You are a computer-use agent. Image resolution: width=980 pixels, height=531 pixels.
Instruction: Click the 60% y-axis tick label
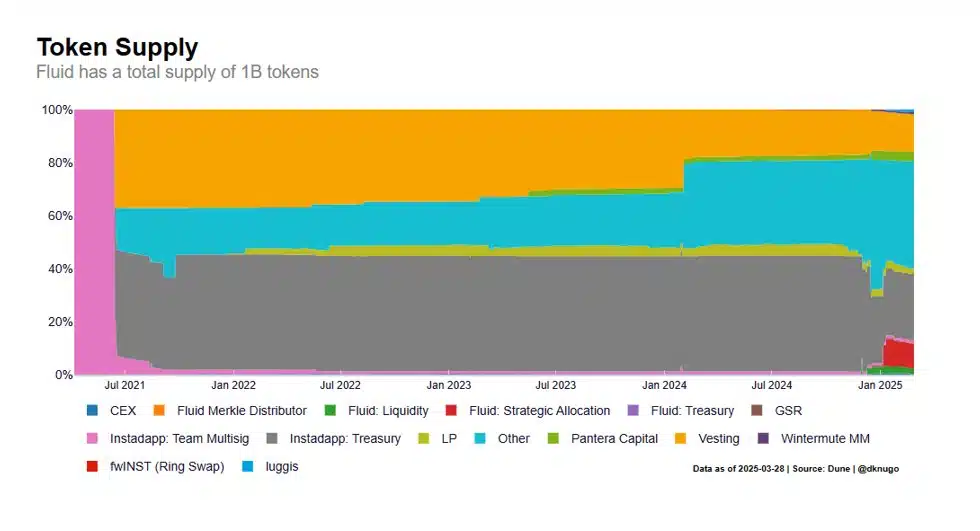coord(57,216)
